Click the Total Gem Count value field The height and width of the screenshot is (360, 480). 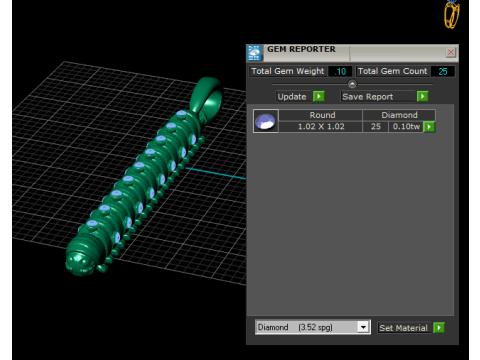(443, 71)
